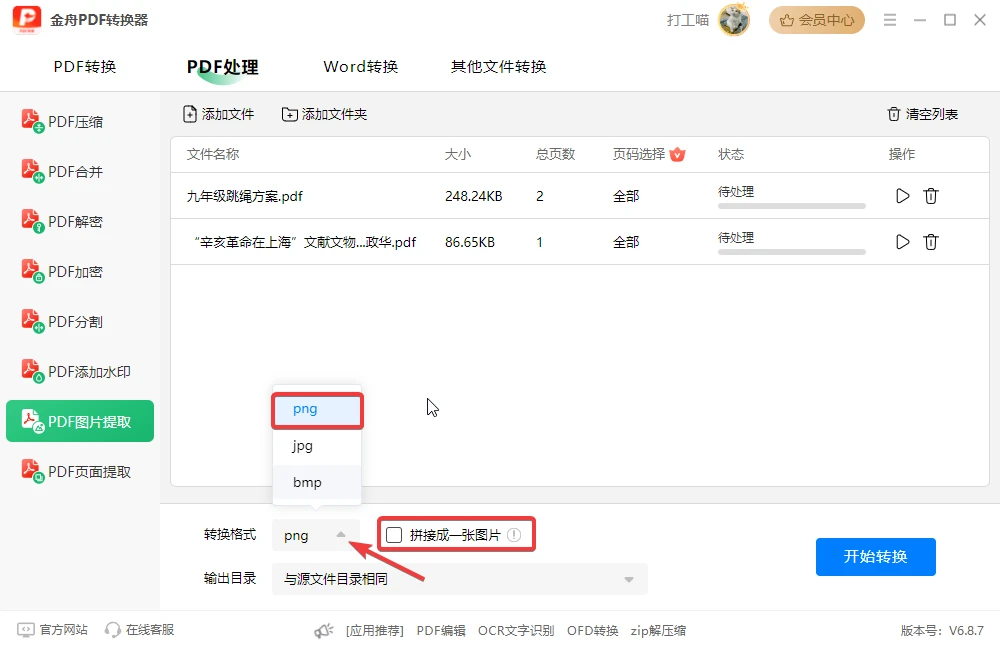Click the user avatar picture
Image resolution: width=1000 pixels, height=650 pixels.
click(734, 20)
